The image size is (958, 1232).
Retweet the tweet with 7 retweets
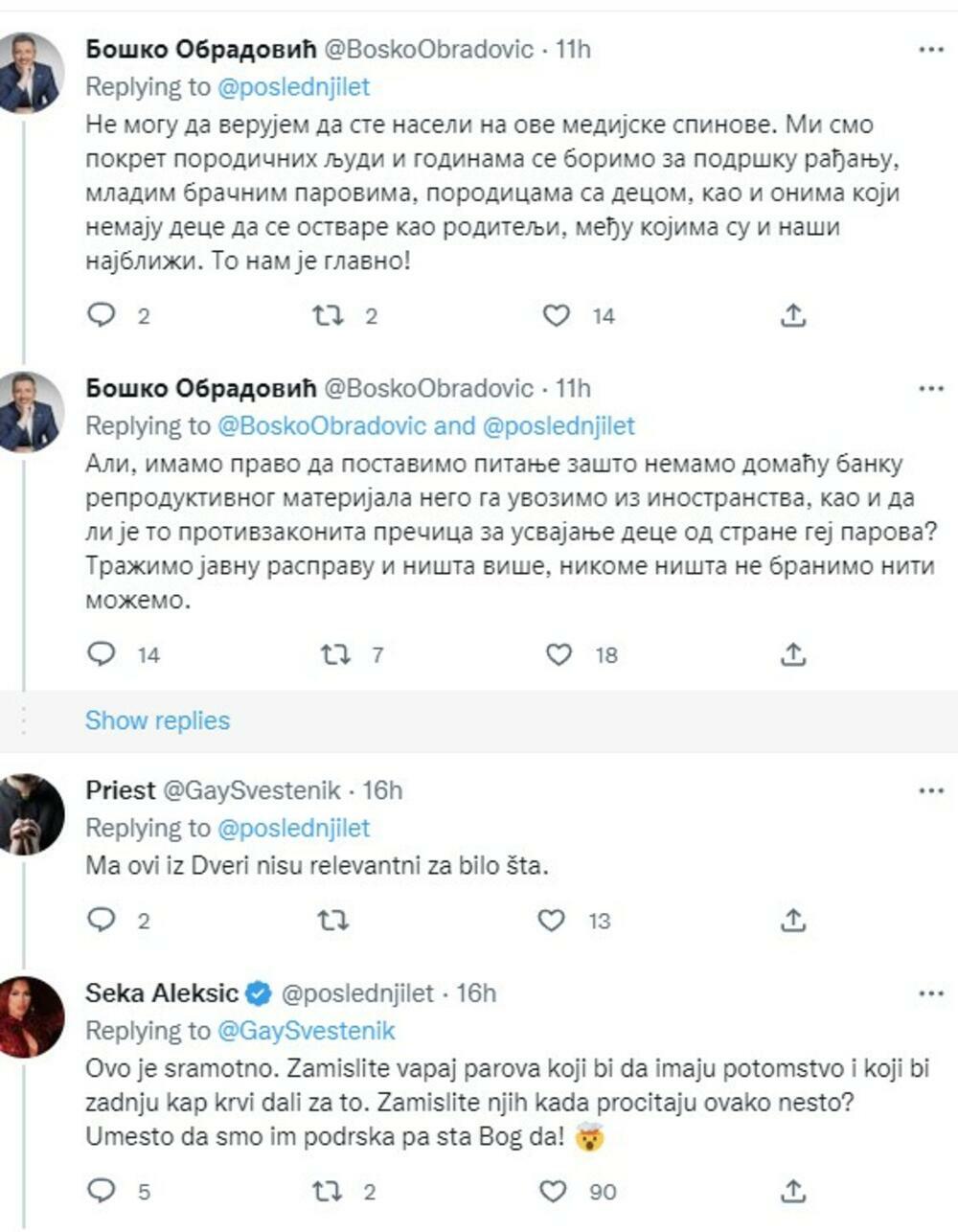pyautogui.click(x=334, y=654)
